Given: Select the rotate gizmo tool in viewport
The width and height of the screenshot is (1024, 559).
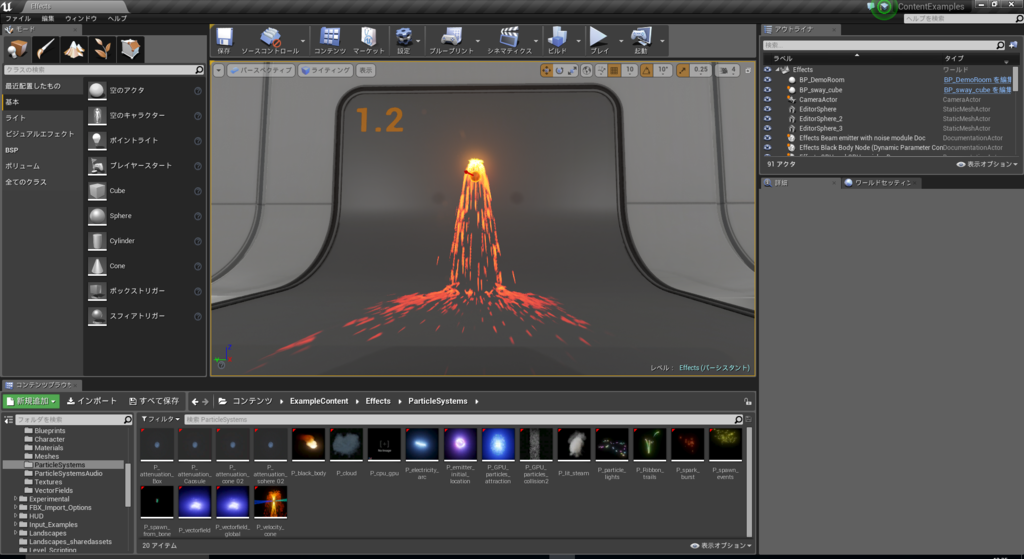Looking at the screenshot, I should point(559,70).
